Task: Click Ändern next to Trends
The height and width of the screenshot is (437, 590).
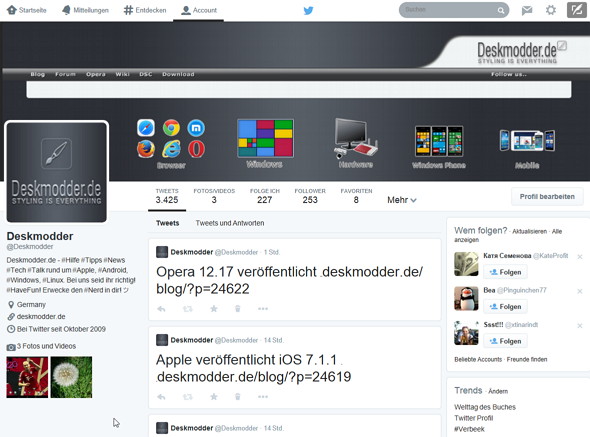Action: tap(498, 391)
